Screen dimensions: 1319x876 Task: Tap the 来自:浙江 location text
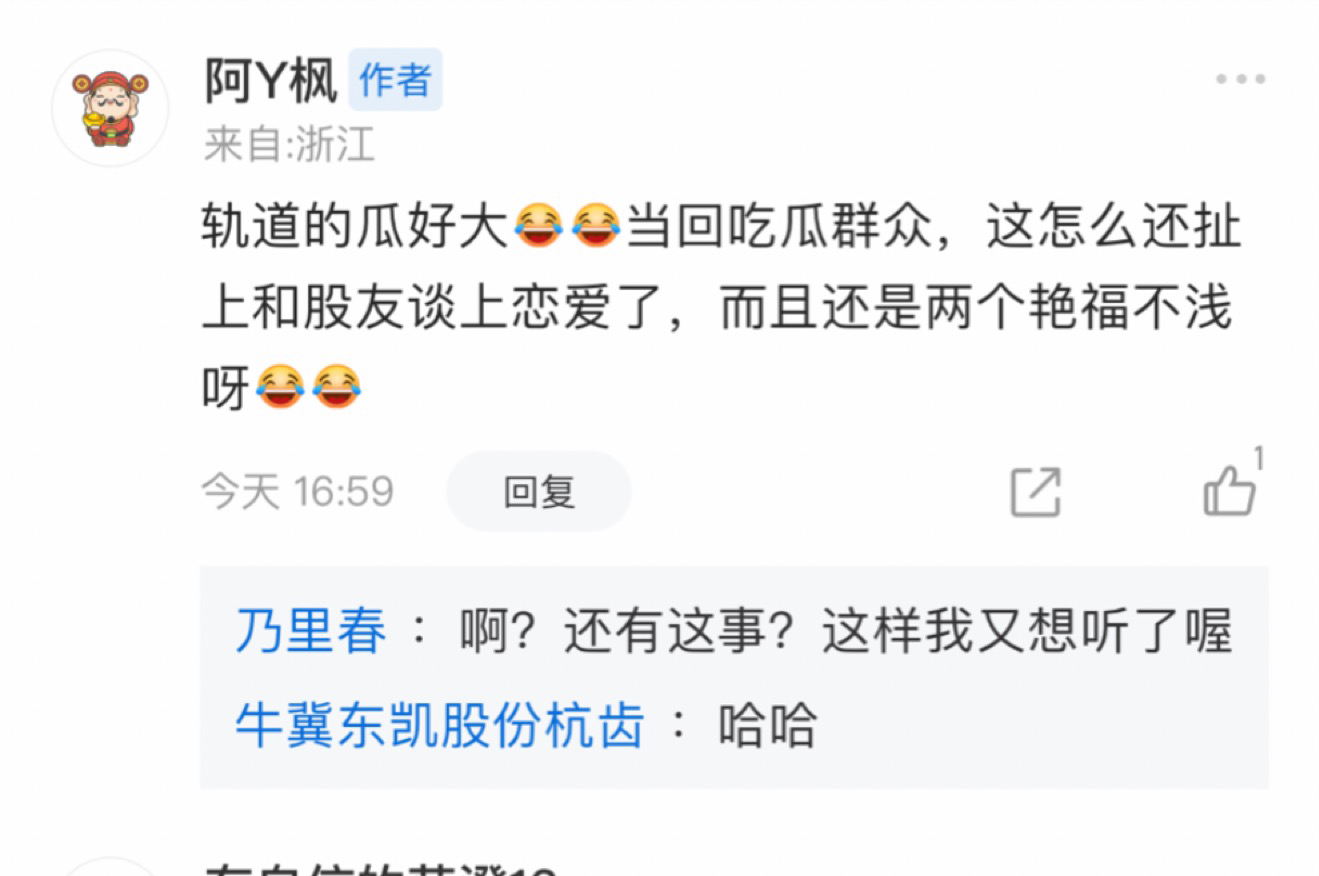click(289, 146)
